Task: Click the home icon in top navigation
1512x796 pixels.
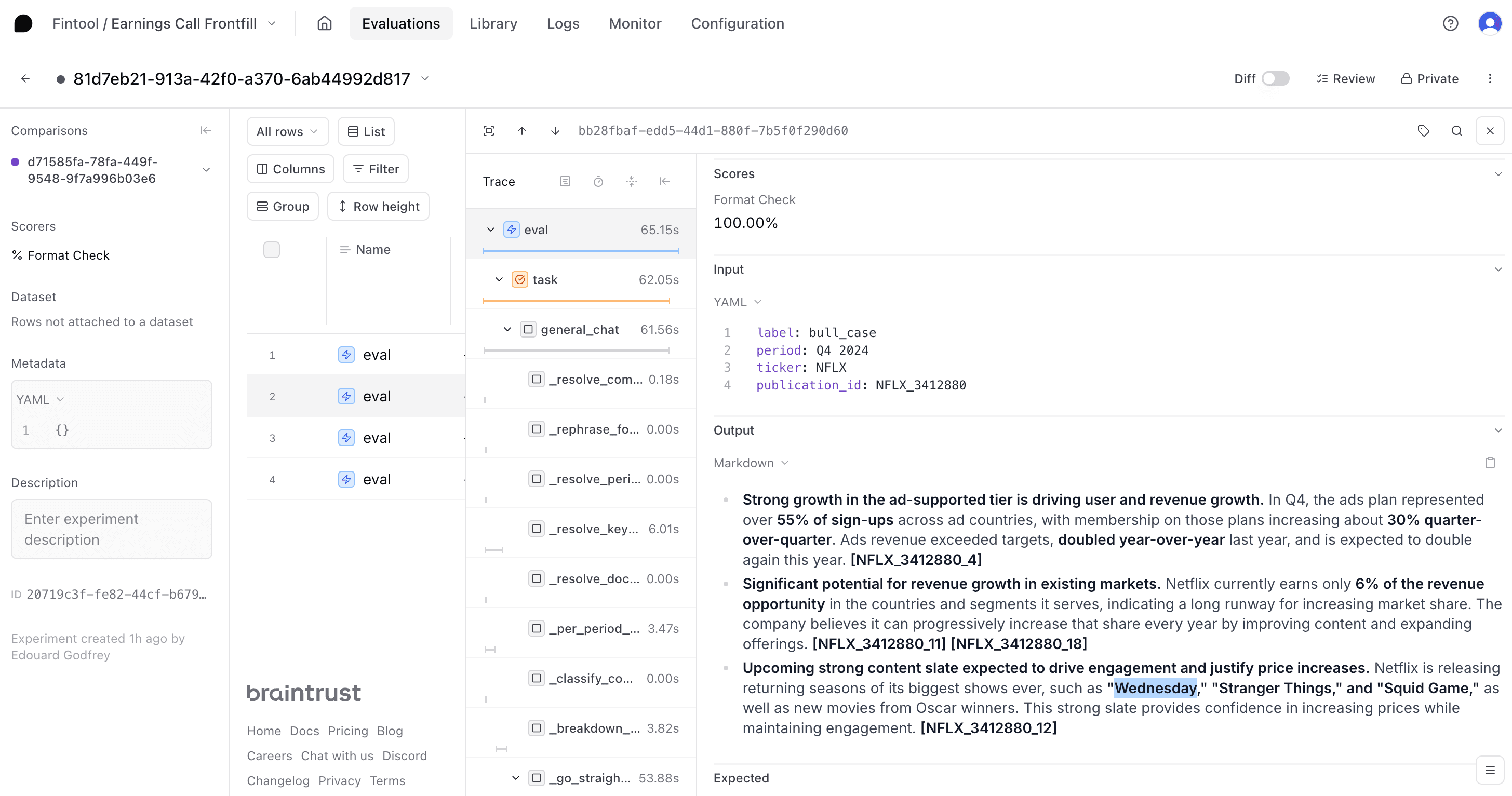Action: [325, 23]
